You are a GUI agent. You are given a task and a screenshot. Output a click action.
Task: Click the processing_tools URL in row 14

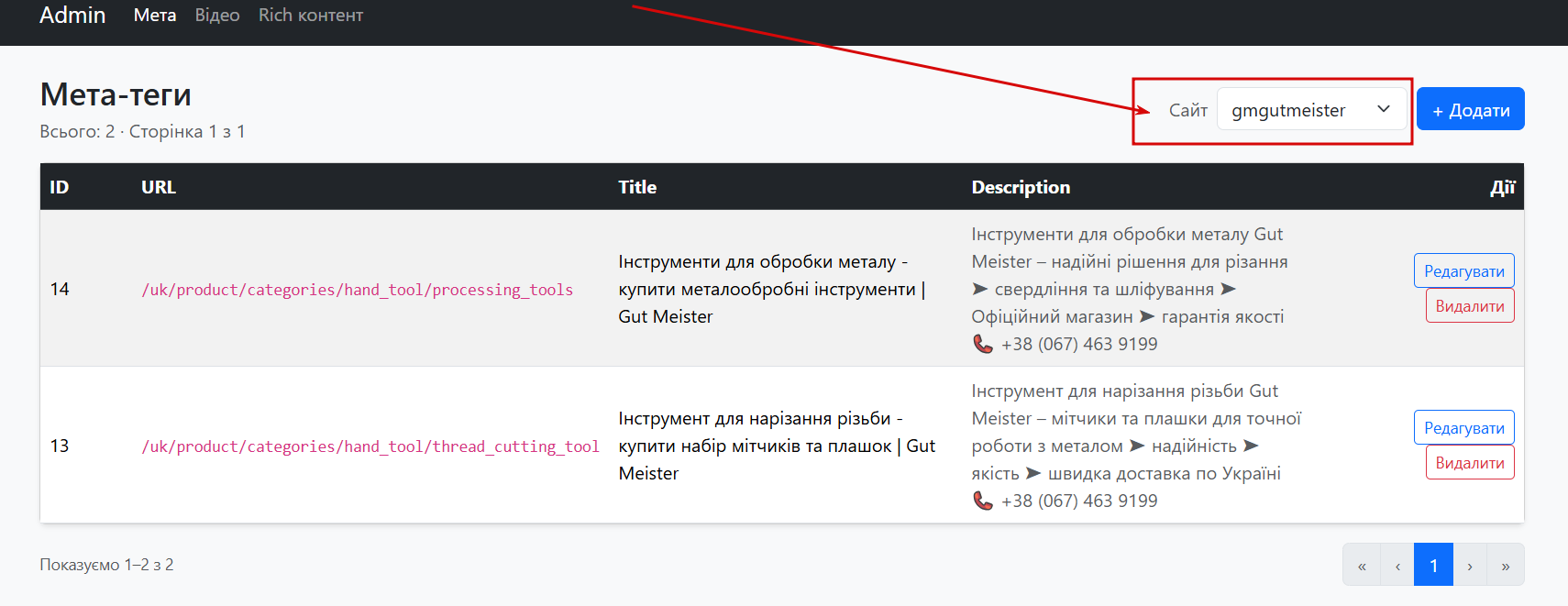[x=357, y=290]
